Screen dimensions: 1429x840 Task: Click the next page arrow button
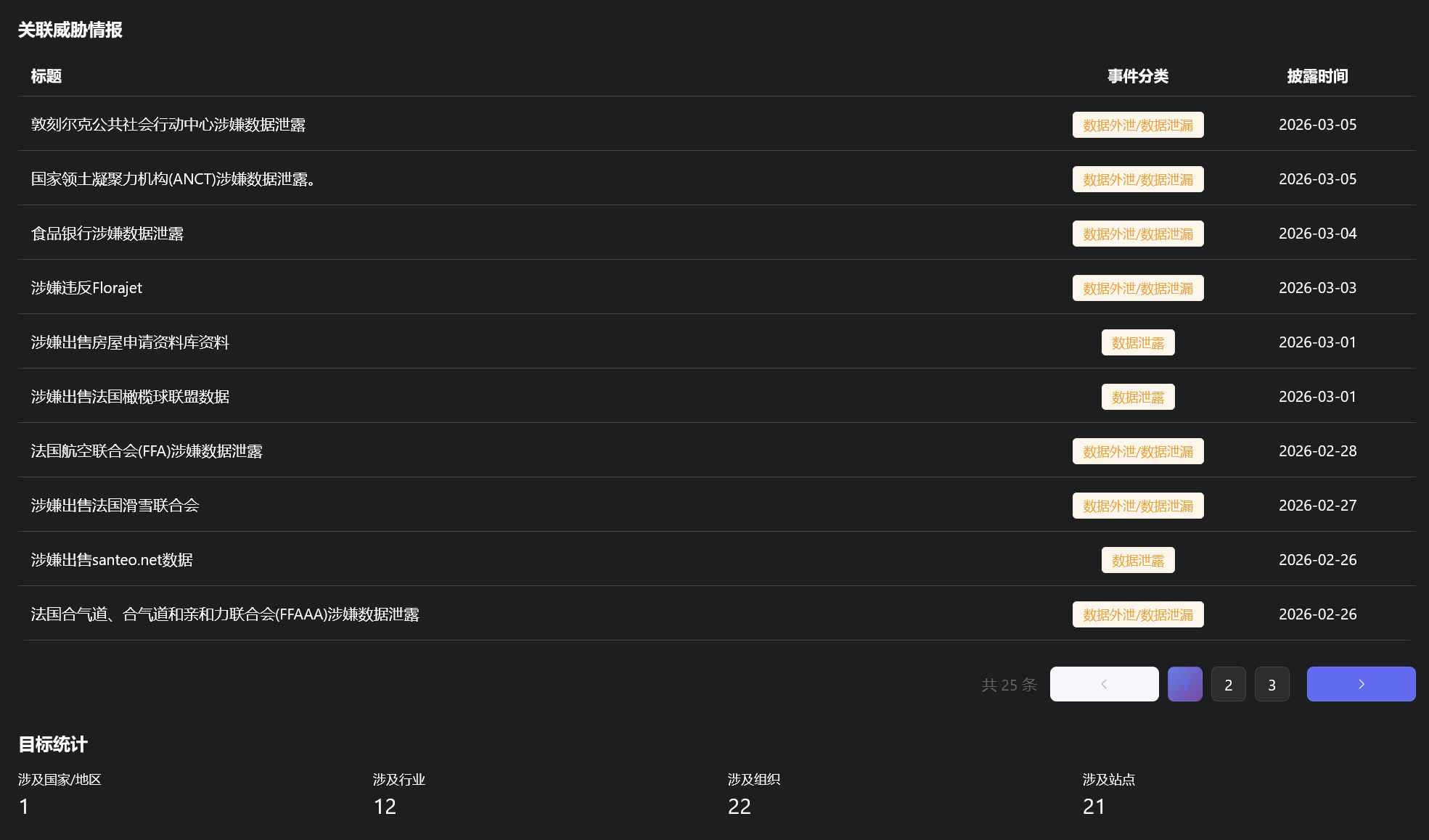[1361, 684]
